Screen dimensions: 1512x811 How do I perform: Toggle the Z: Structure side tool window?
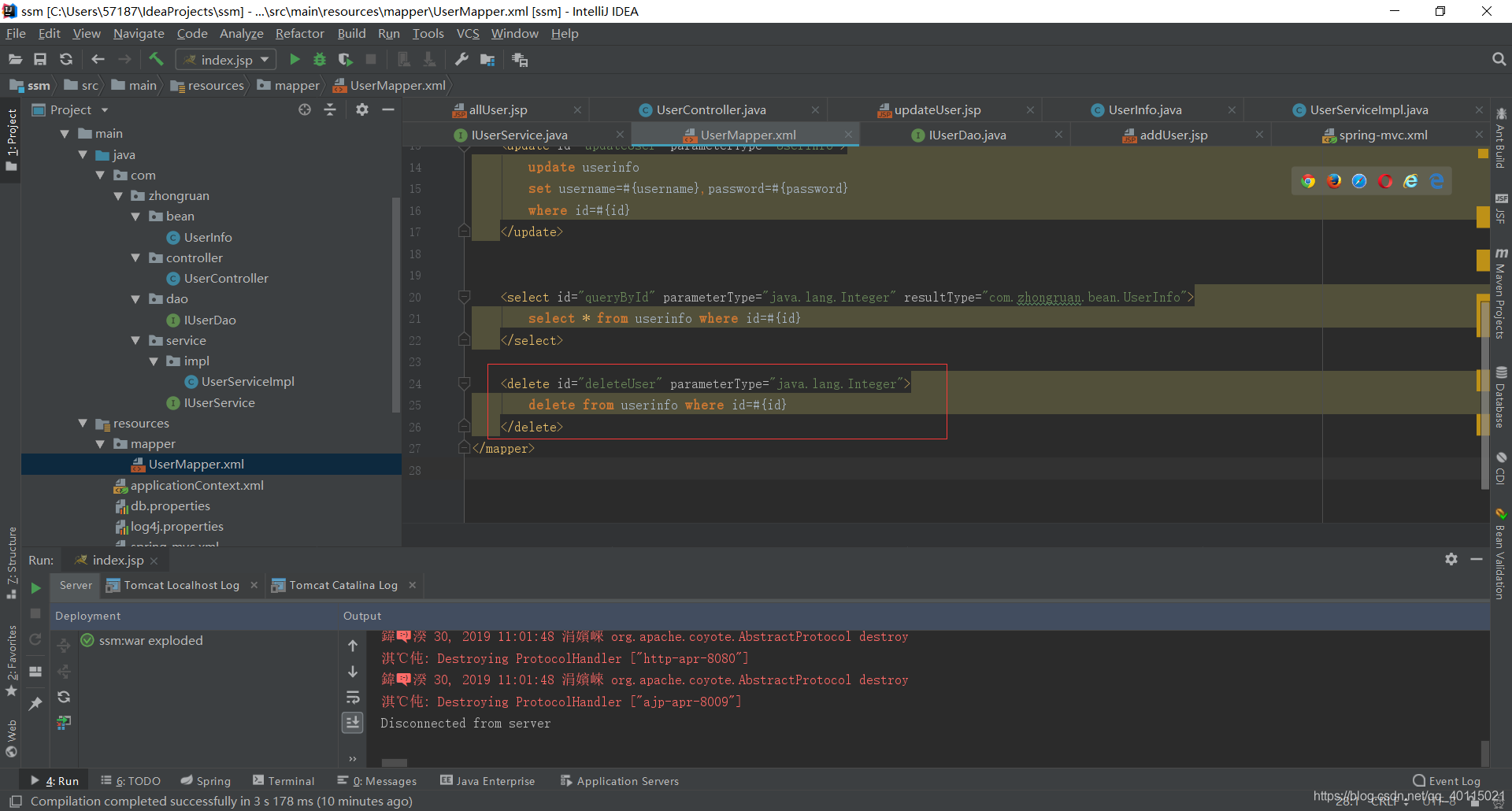(11, 563)
